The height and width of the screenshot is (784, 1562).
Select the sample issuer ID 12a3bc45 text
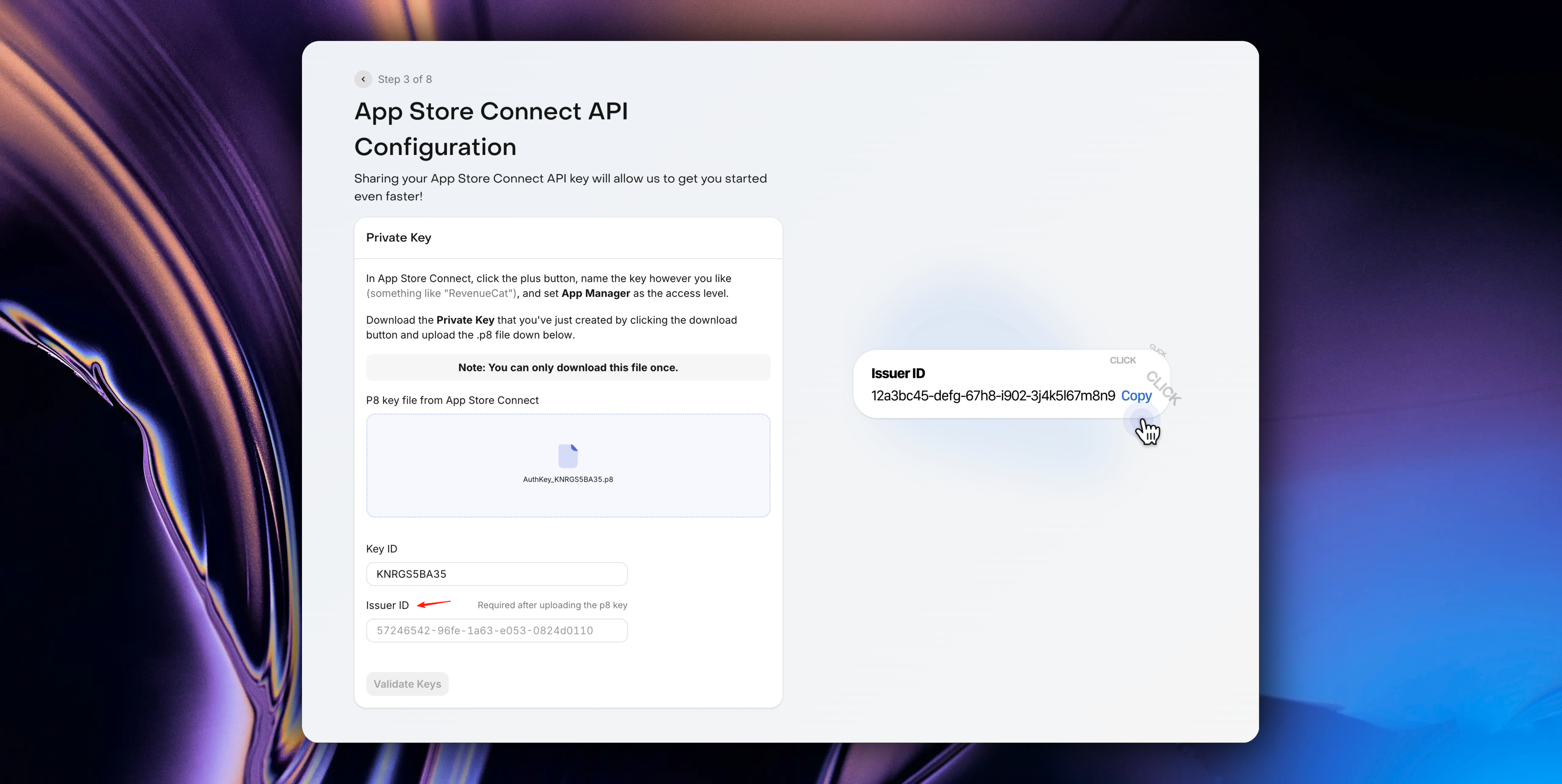click(993, 396)
